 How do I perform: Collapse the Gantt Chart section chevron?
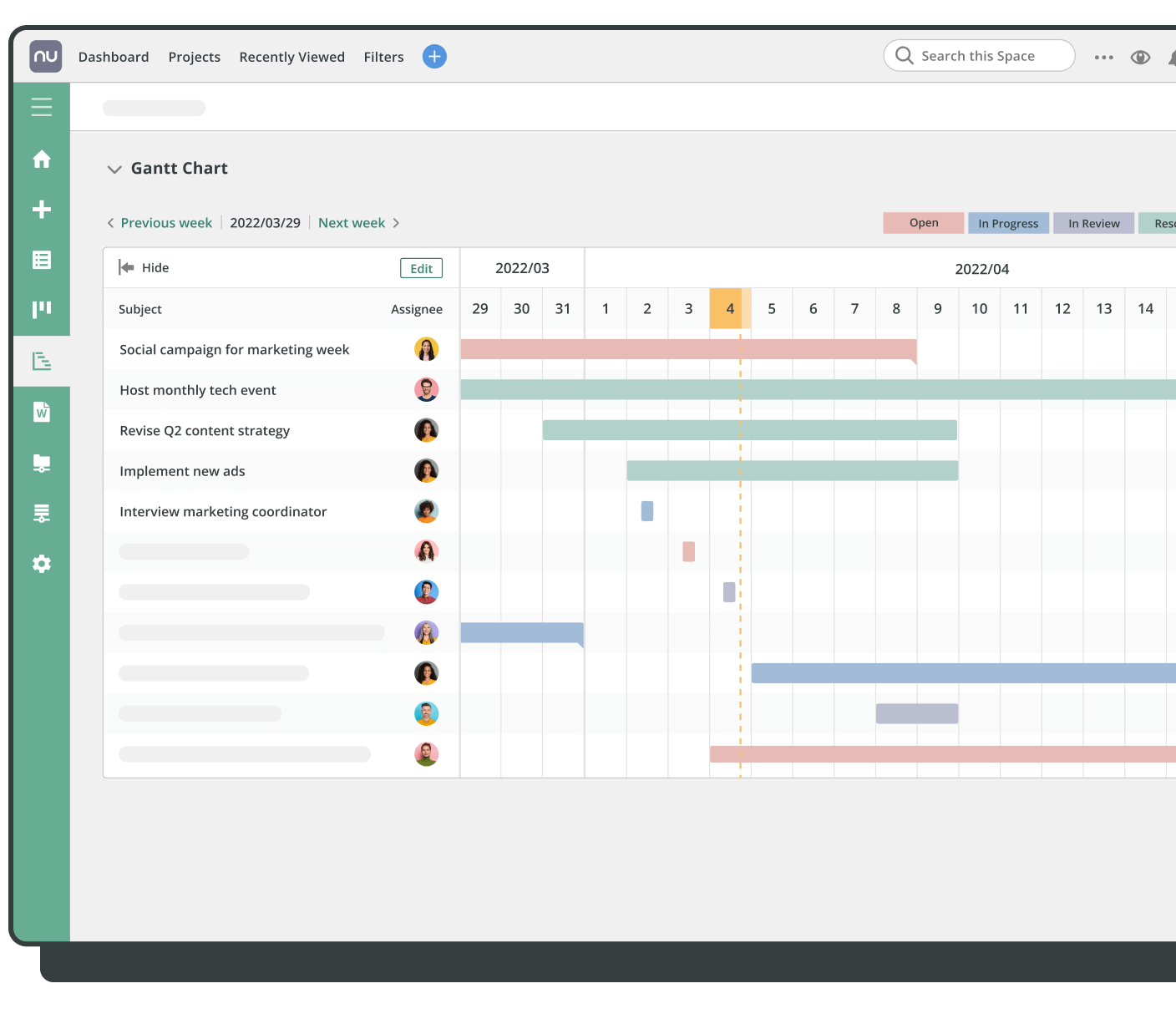tap(115, 170)
